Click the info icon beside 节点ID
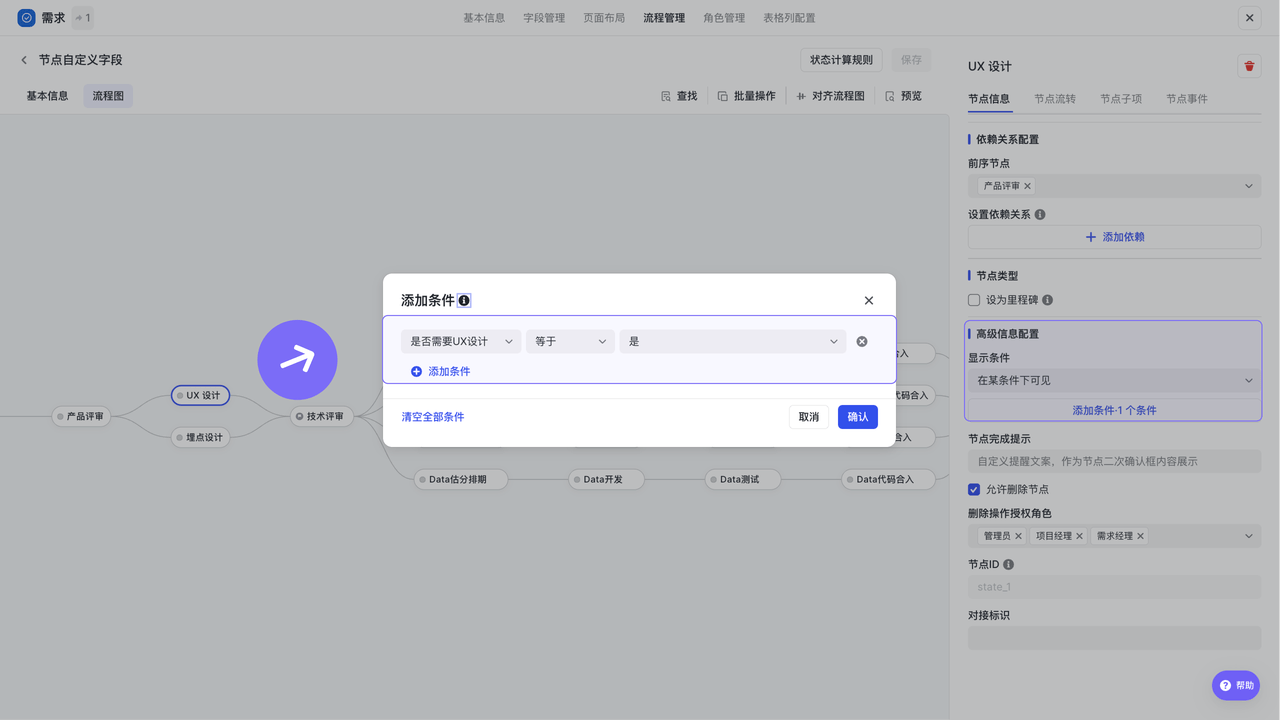The width and height of the screenshot is (1280, 720). 1008,565
